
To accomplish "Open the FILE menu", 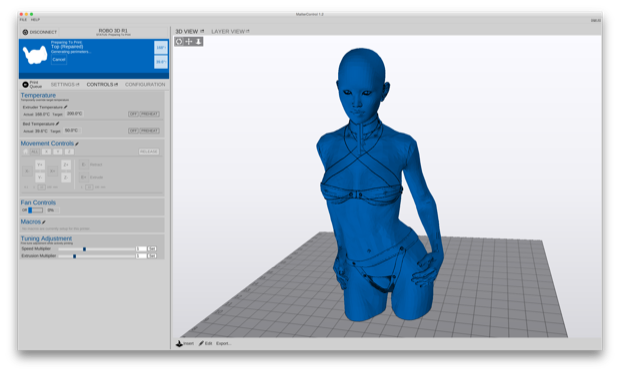I will pos(23,19).
